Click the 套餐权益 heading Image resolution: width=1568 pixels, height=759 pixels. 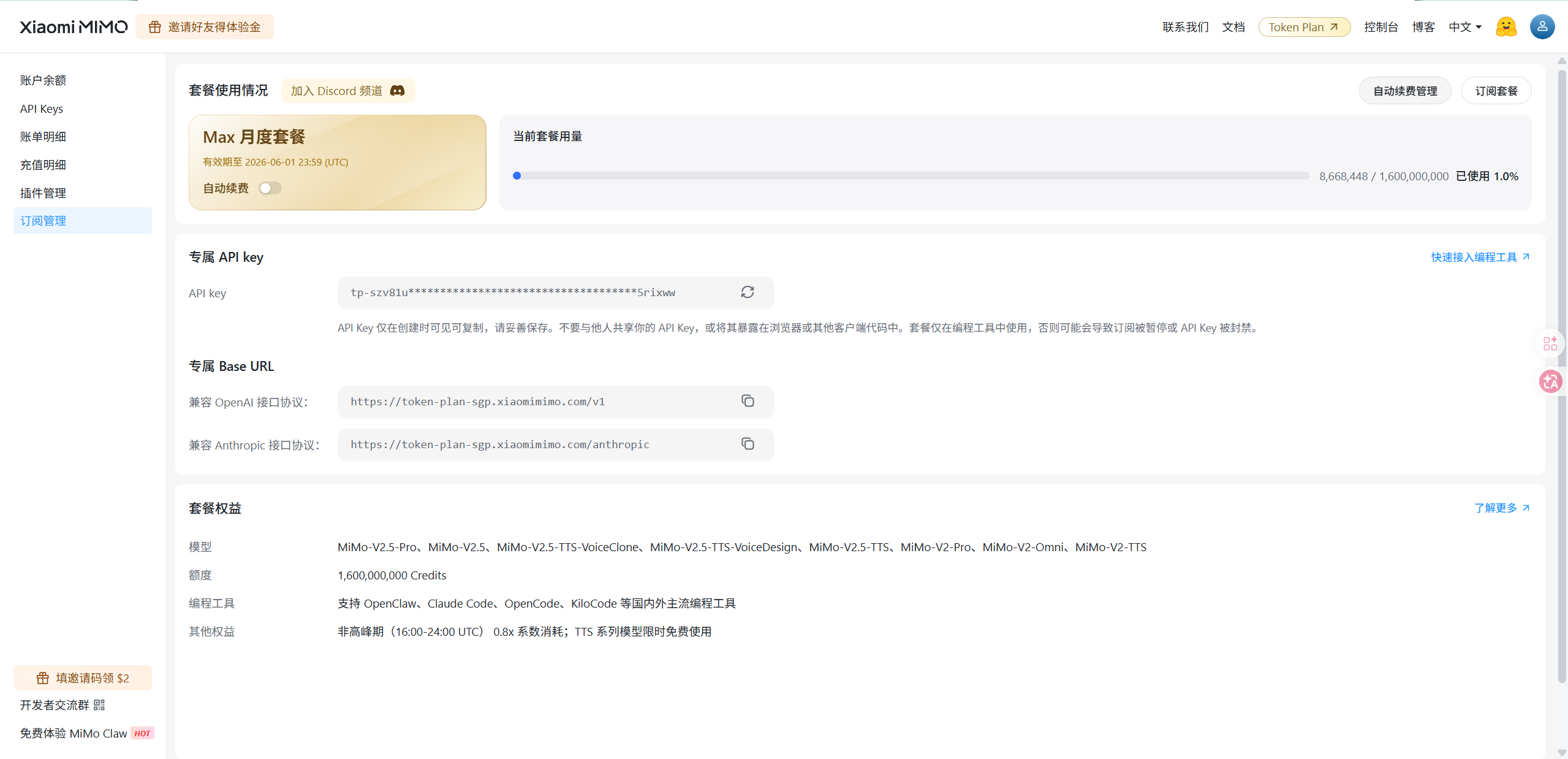[215, 508]
